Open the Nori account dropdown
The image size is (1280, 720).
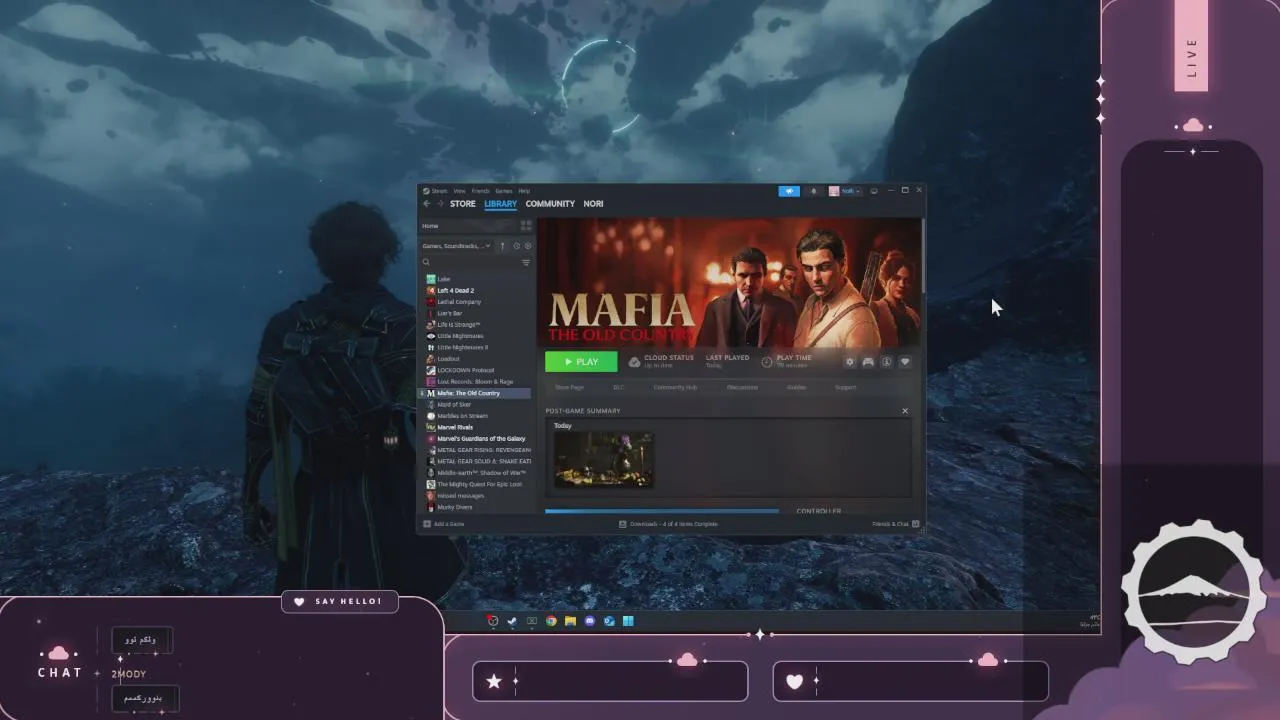click(x=844, y=191)
